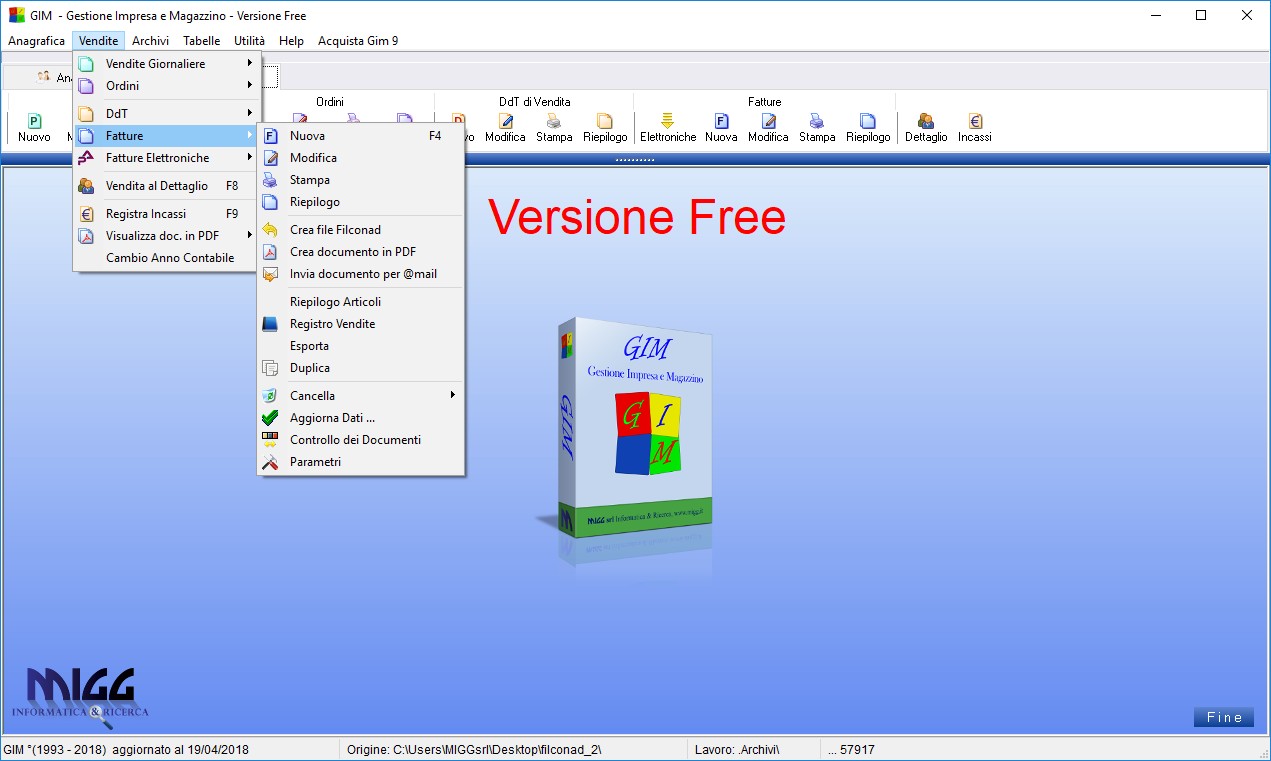Open Elettroniche from the Fatture toolbar group
Viewport: 1271px width, 761px height.
(x=668, y=128)
